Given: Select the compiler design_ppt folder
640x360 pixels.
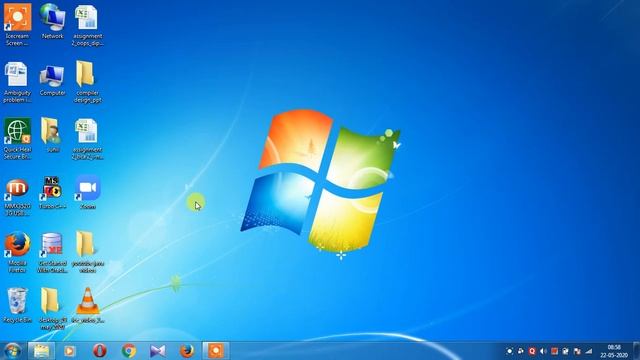Looking at the screenshot, I should tap(87, 82).
